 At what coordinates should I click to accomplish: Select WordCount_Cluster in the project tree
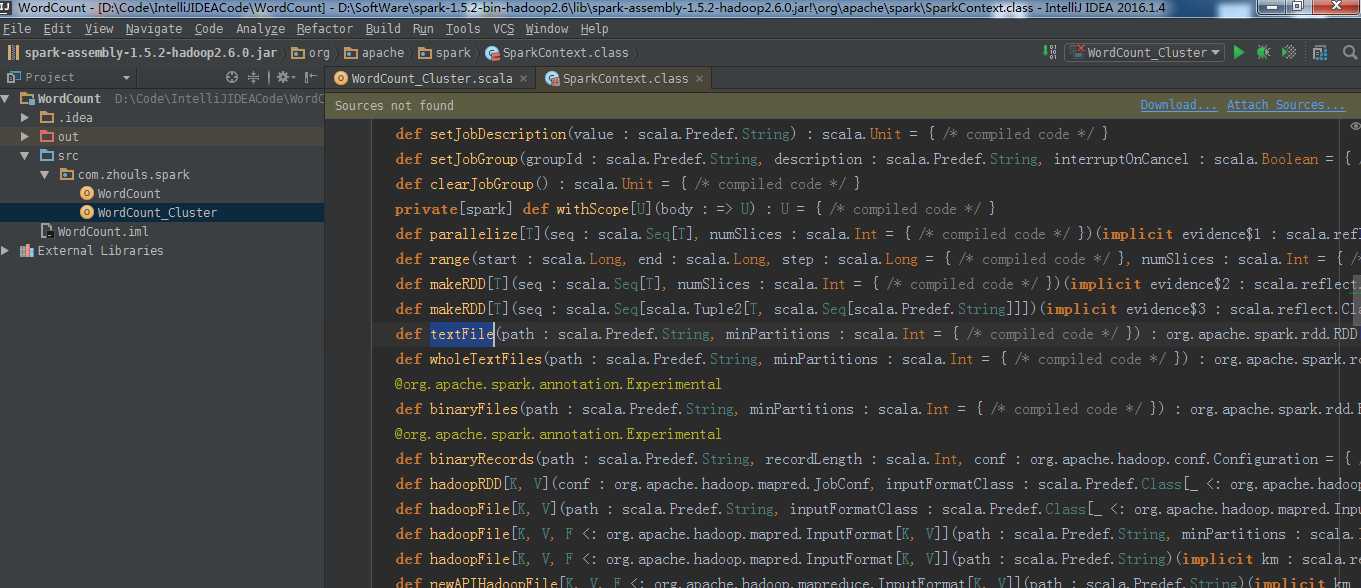[x=157, y=212]
